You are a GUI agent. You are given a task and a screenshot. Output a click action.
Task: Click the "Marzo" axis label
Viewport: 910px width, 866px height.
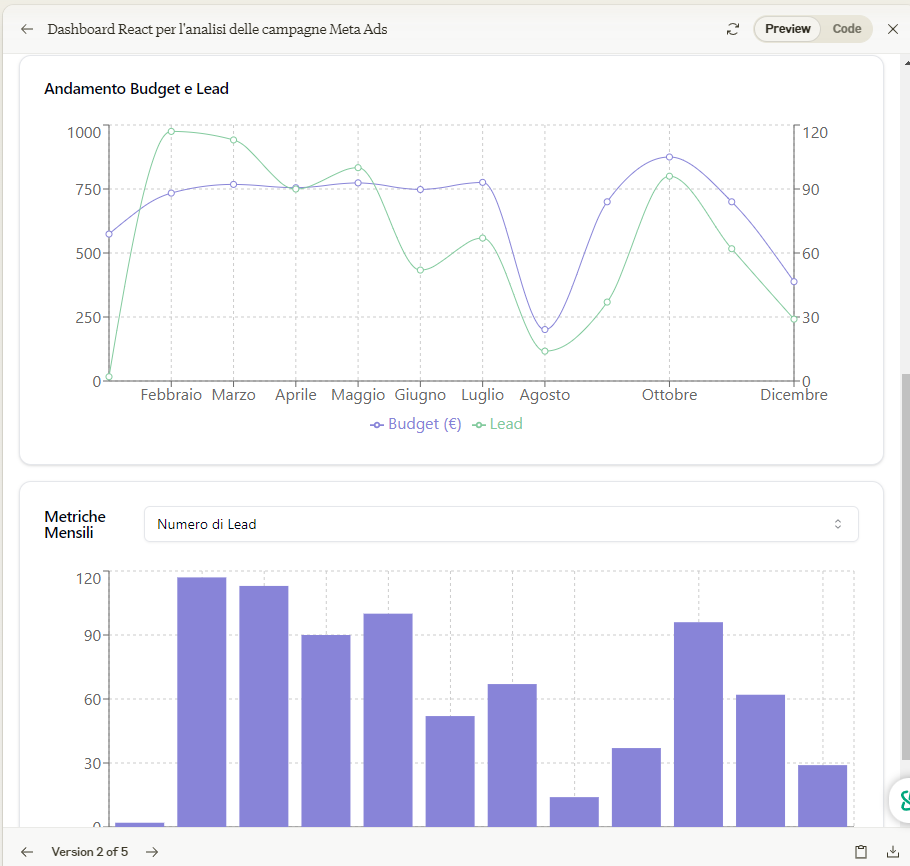coord(233,395)
